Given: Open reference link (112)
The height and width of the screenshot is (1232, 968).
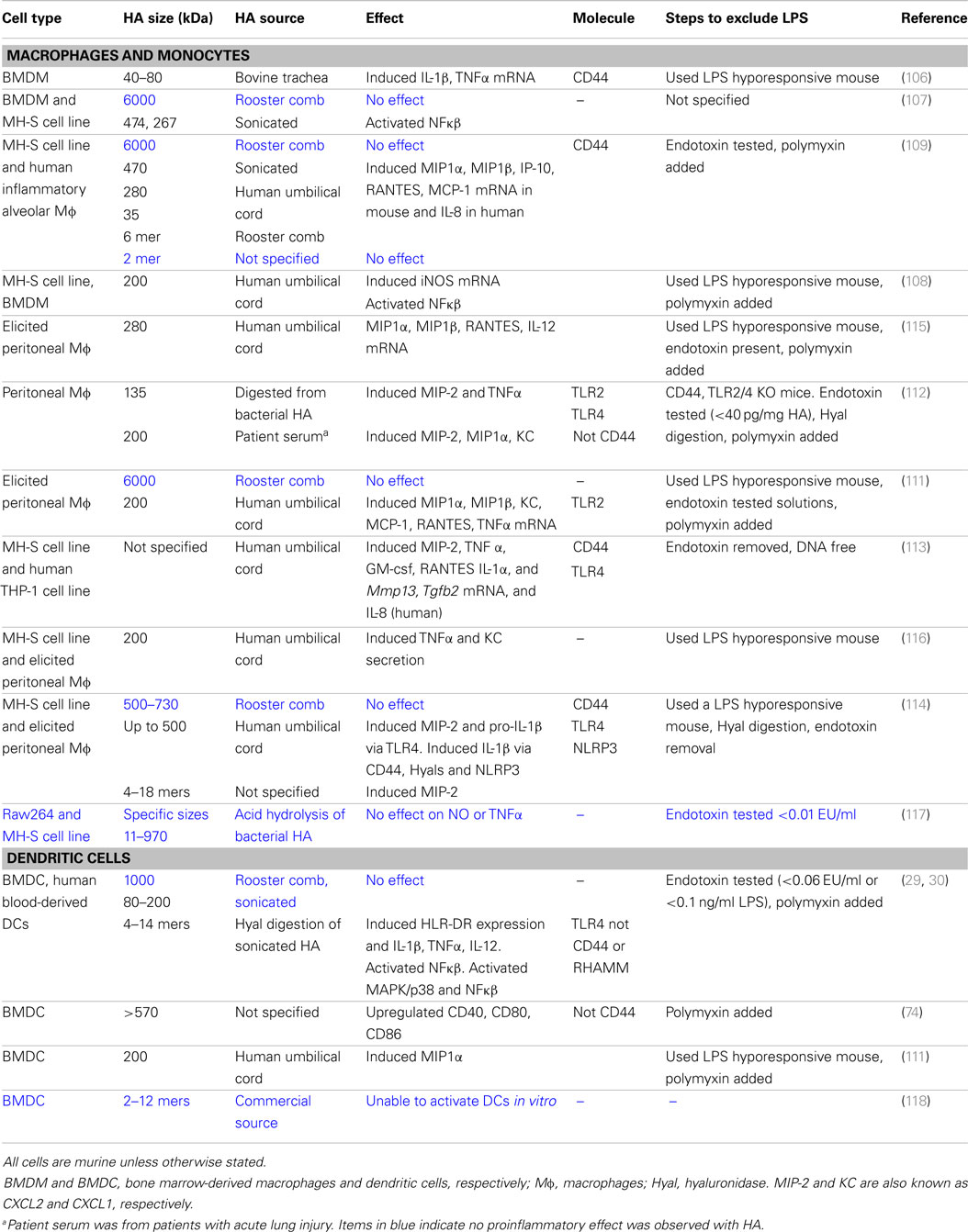Looking at the screenshot, I should [x=916, y=392].
